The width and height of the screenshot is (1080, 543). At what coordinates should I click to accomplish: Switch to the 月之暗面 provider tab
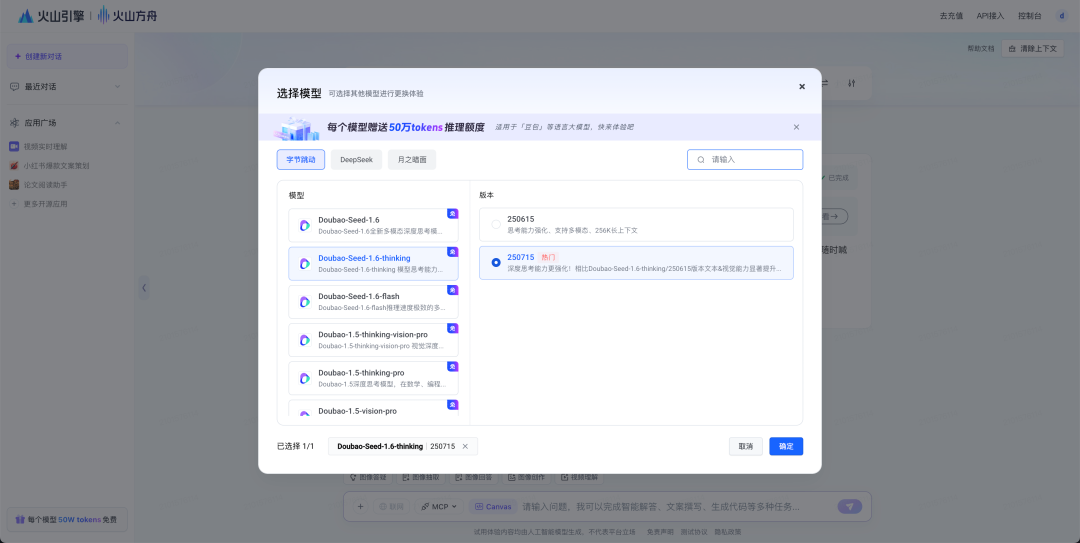(412, 160)
